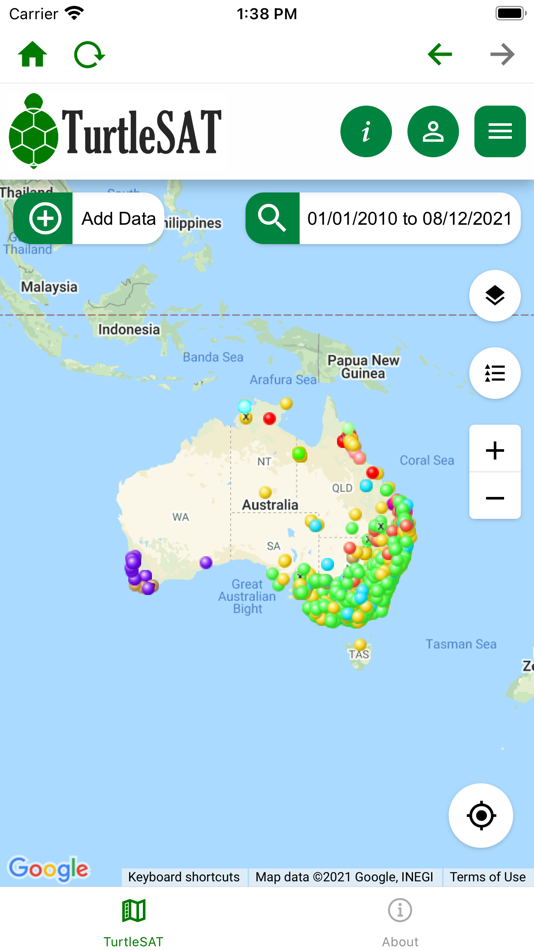Viewport: 534px width, 950px height.
Task: Open the Google logo link
Action: point(48,869)
